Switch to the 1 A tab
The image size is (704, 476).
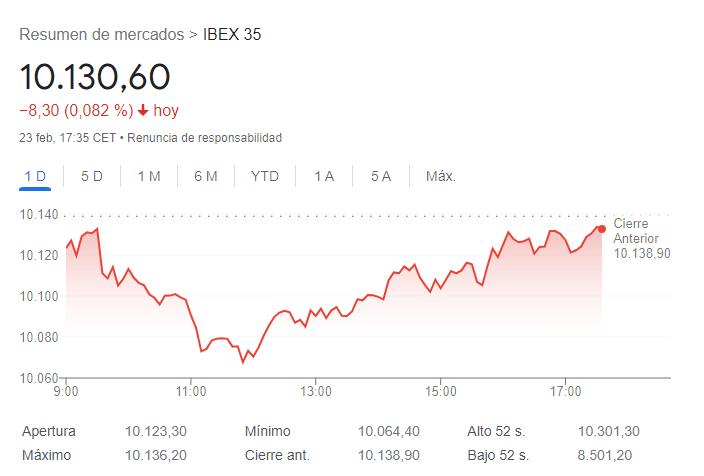324,177
